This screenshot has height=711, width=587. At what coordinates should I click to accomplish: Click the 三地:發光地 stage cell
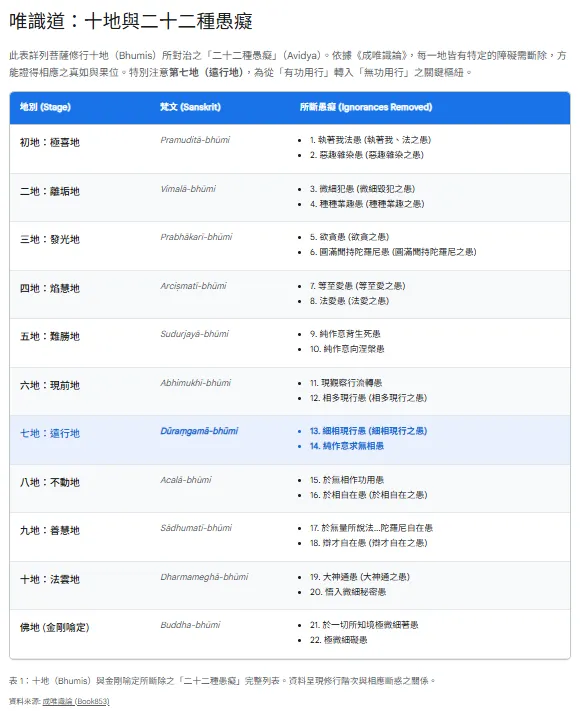point(50,239)
